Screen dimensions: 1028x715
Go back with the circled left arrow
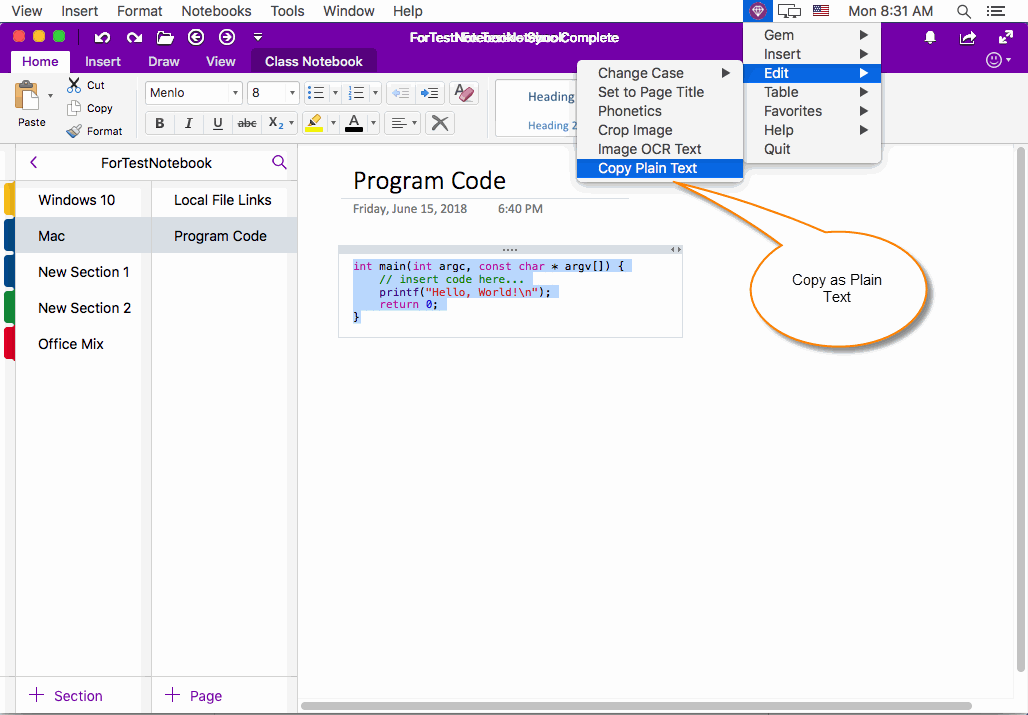[196, 37]
